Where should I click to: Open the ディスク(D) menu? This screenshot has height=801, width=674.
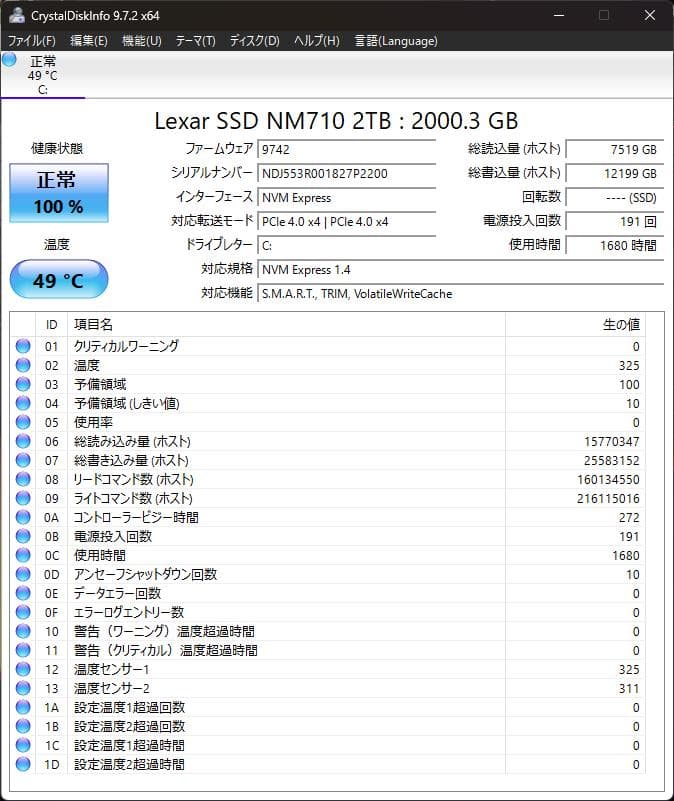(x=254, y=41)
